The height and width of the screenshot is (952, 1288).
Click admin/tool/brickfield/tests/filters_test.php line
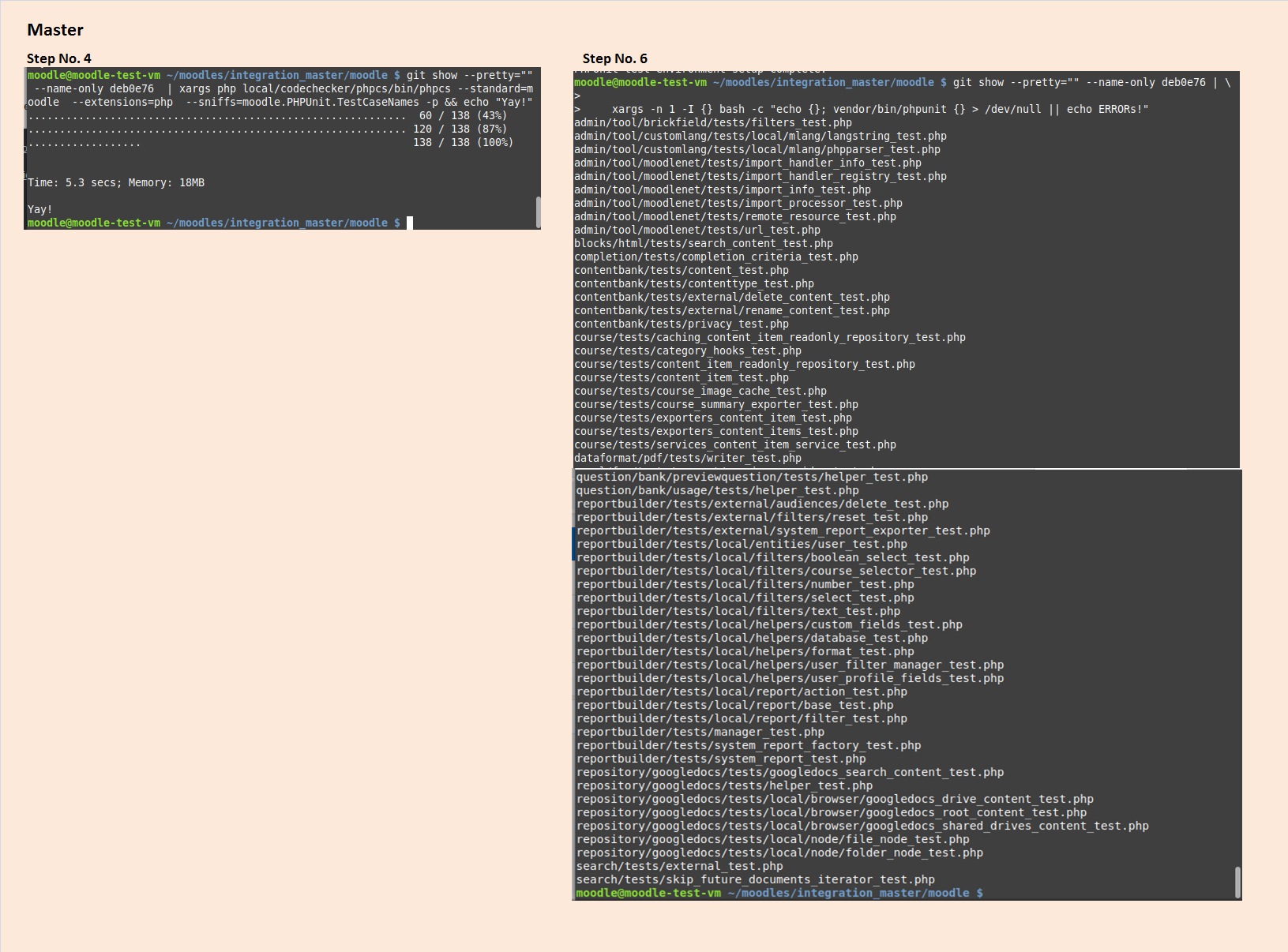[x=713, y=122]
